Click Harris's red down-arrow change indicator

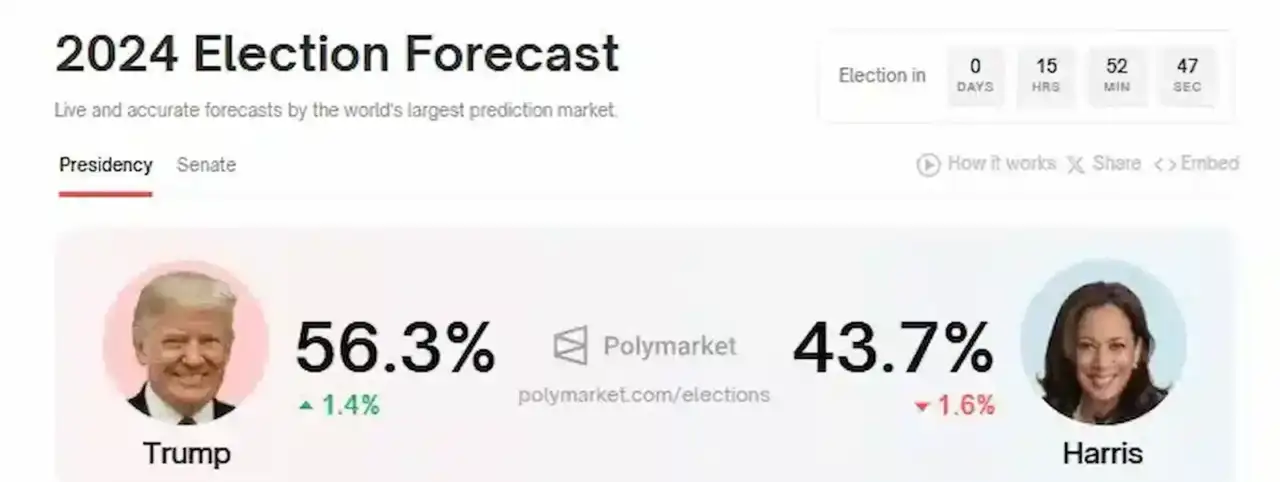[922, 406]
